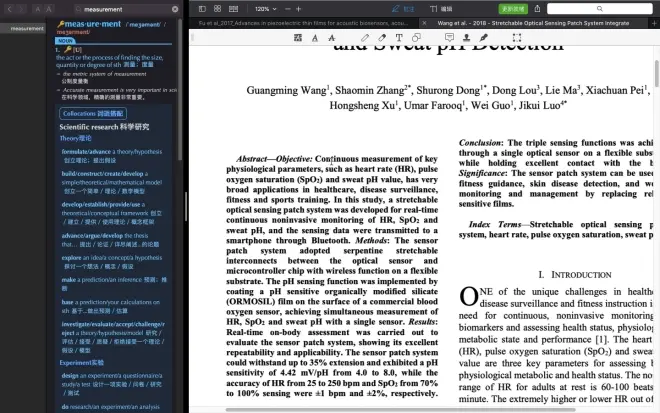Screen dimensions: 660x413
Task: Switch to the Edit text mode tab
Action: tap(441, 9)
